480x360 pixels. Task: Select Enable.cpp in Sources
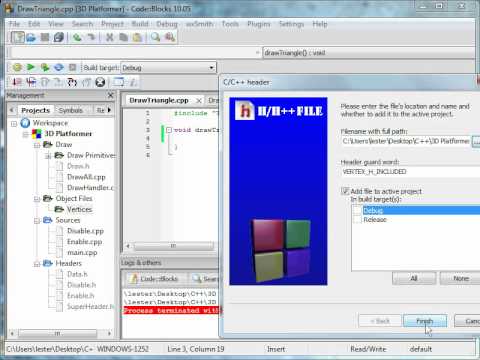pyautogui.click(x=84, y=242)
